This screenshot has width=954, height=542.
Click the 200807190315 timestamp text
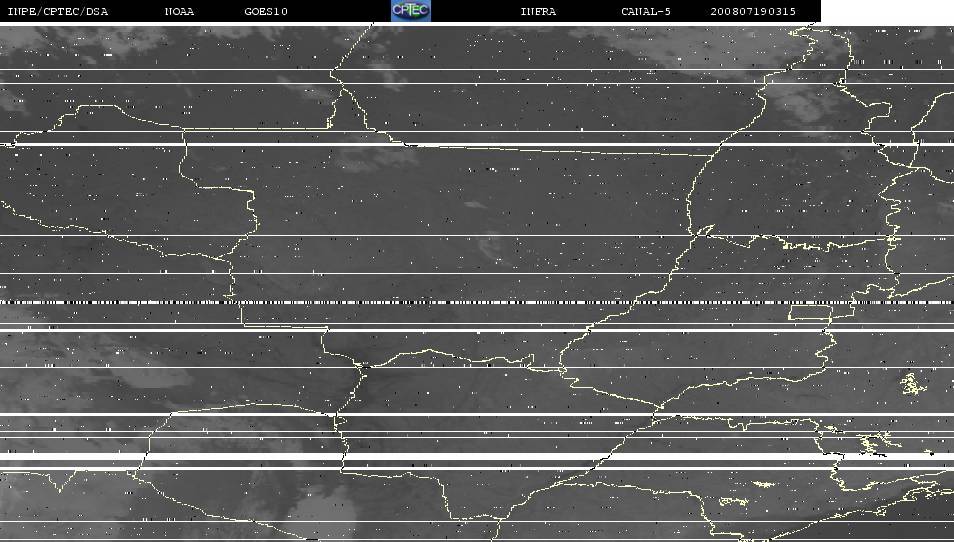pos(753,12)
